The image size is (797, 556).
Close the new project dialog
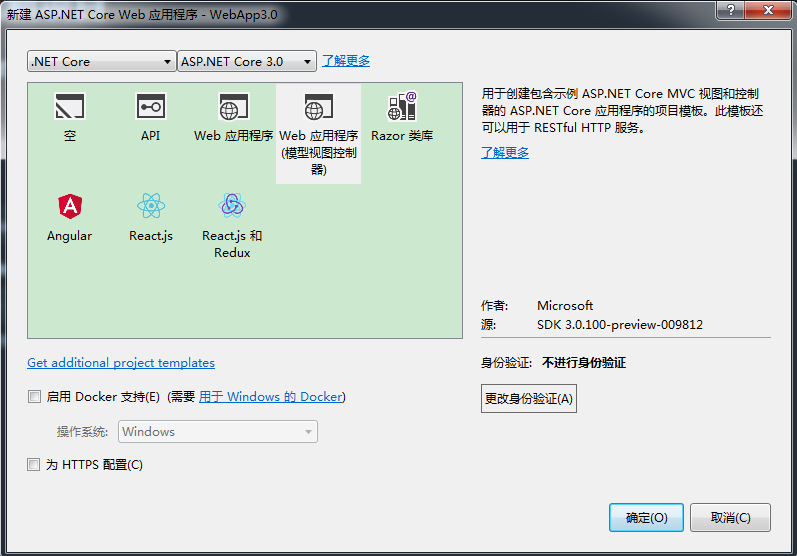(769, 10)
